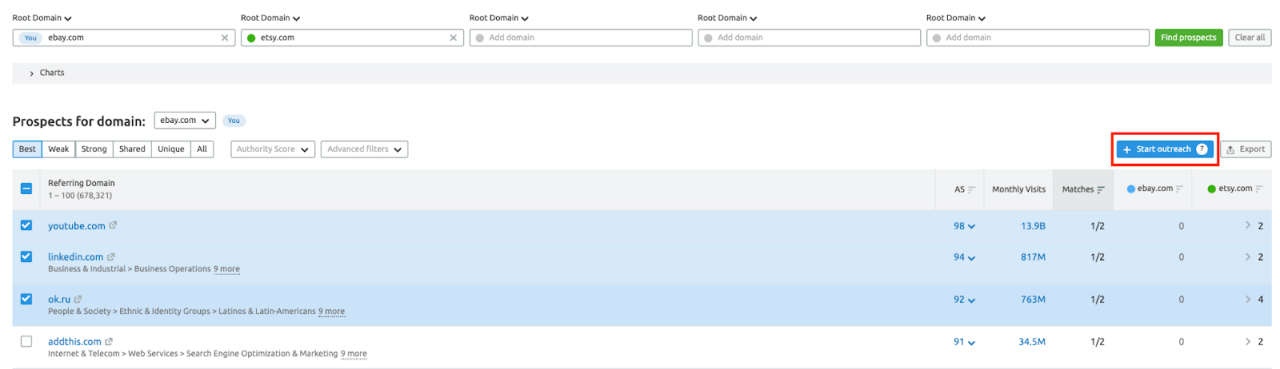Uncheck the ok.ru row checkbox
Screen dimensions: 1280x369
tap(26, 299)
